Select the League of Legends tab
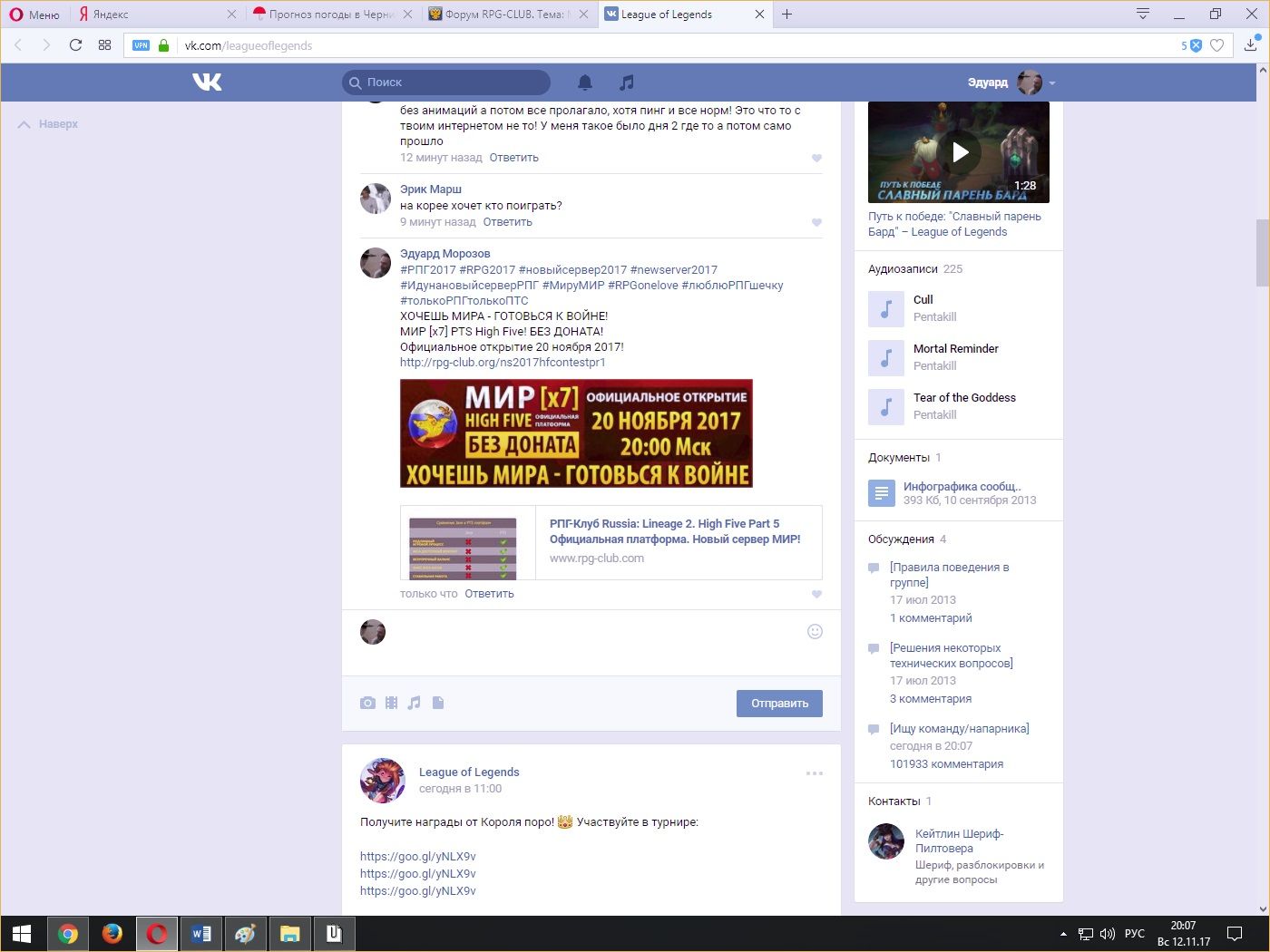The image size is (1270, 952). pyautogui.click(x=684, y=15)
